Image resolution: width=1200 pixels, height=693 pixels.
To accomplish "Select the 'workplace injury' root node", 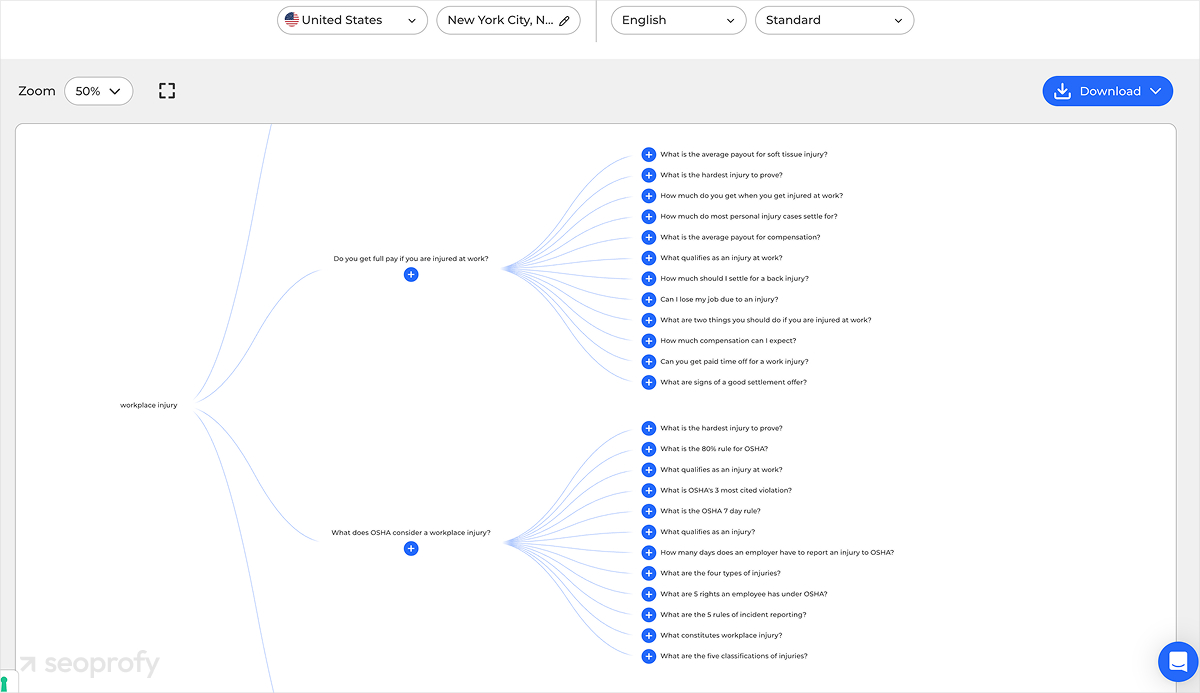I will click(149, 405).
